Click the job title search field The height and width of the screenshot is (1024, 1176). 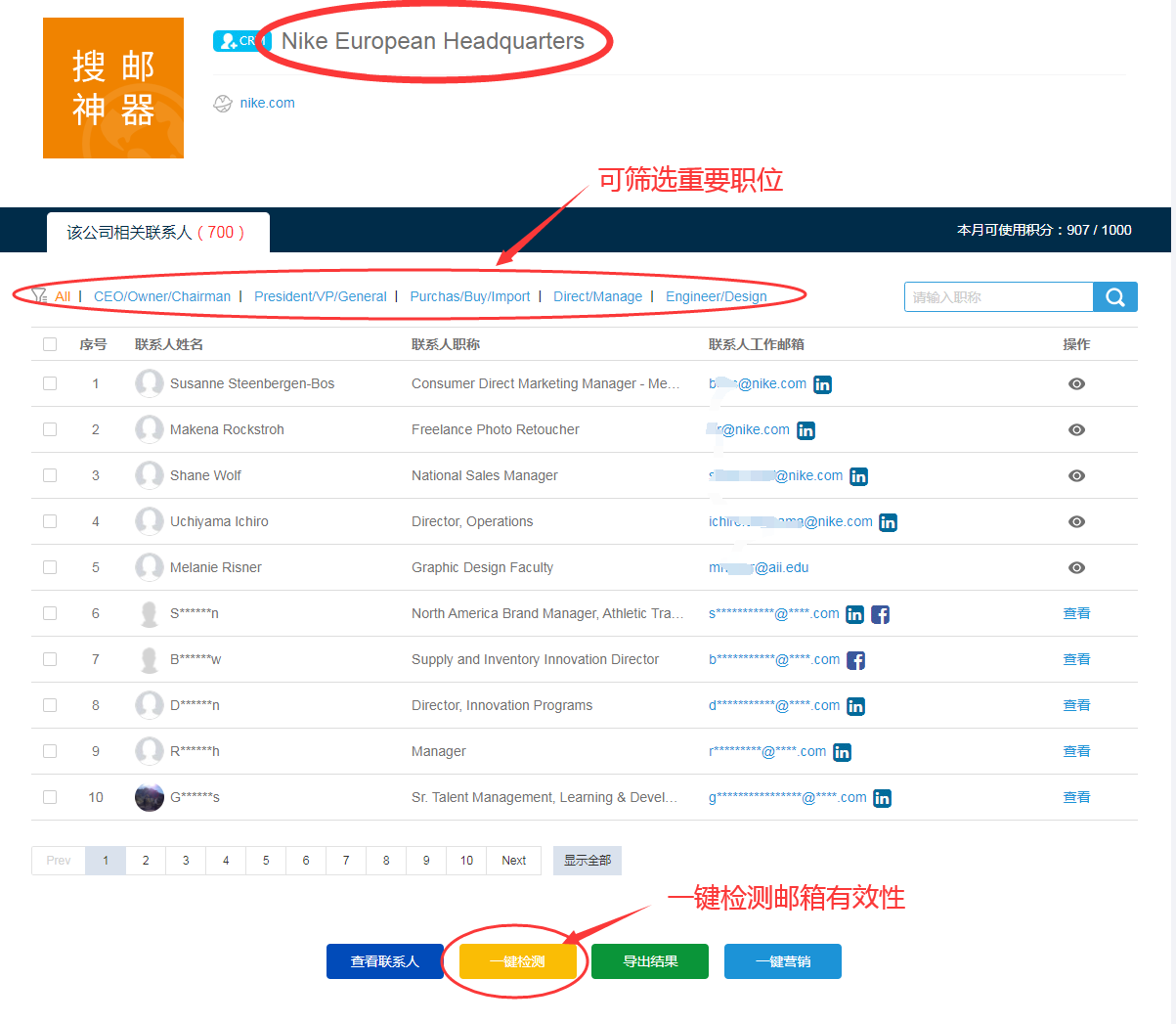pos(999,297)
